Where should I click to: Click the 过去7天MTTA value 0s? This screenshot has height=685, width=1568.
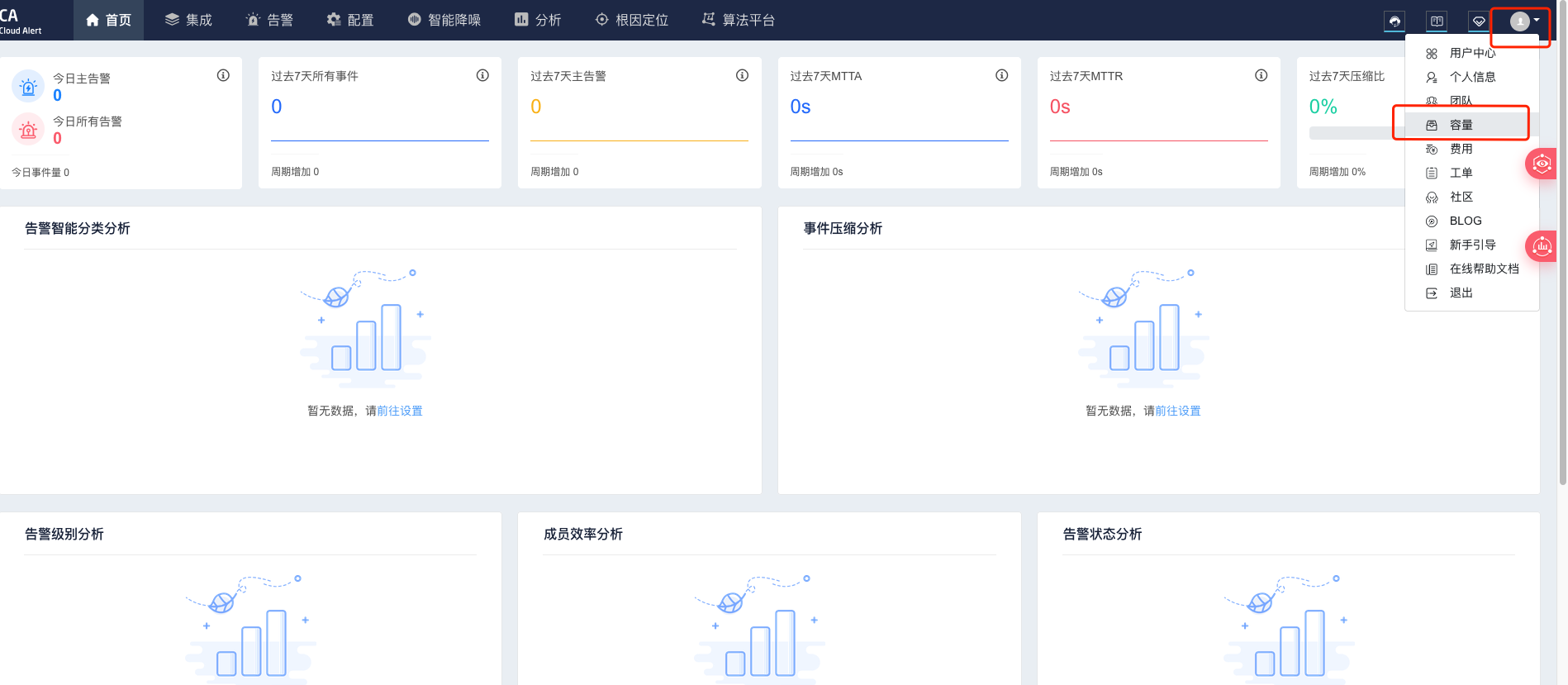[801, 107]
